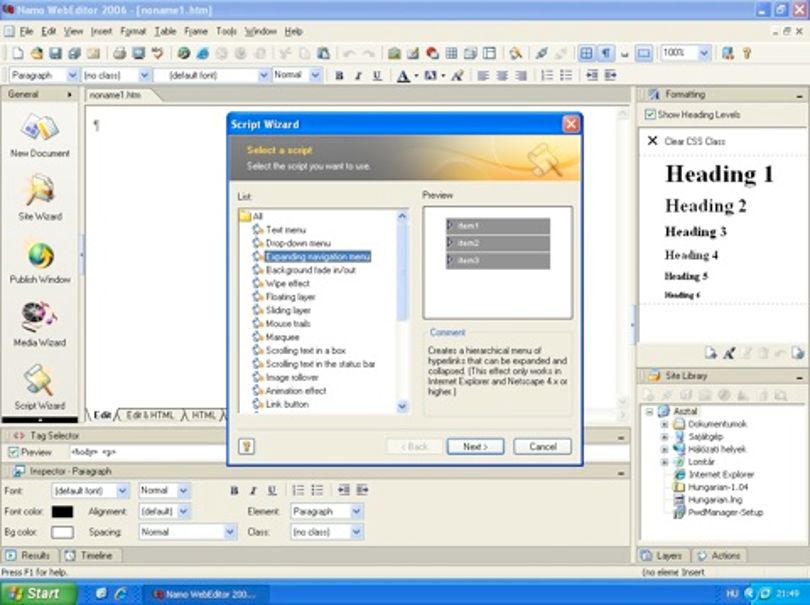Open the Table menu
The image size is (810, 605).
pyautogui.click(x=165, y=32)
